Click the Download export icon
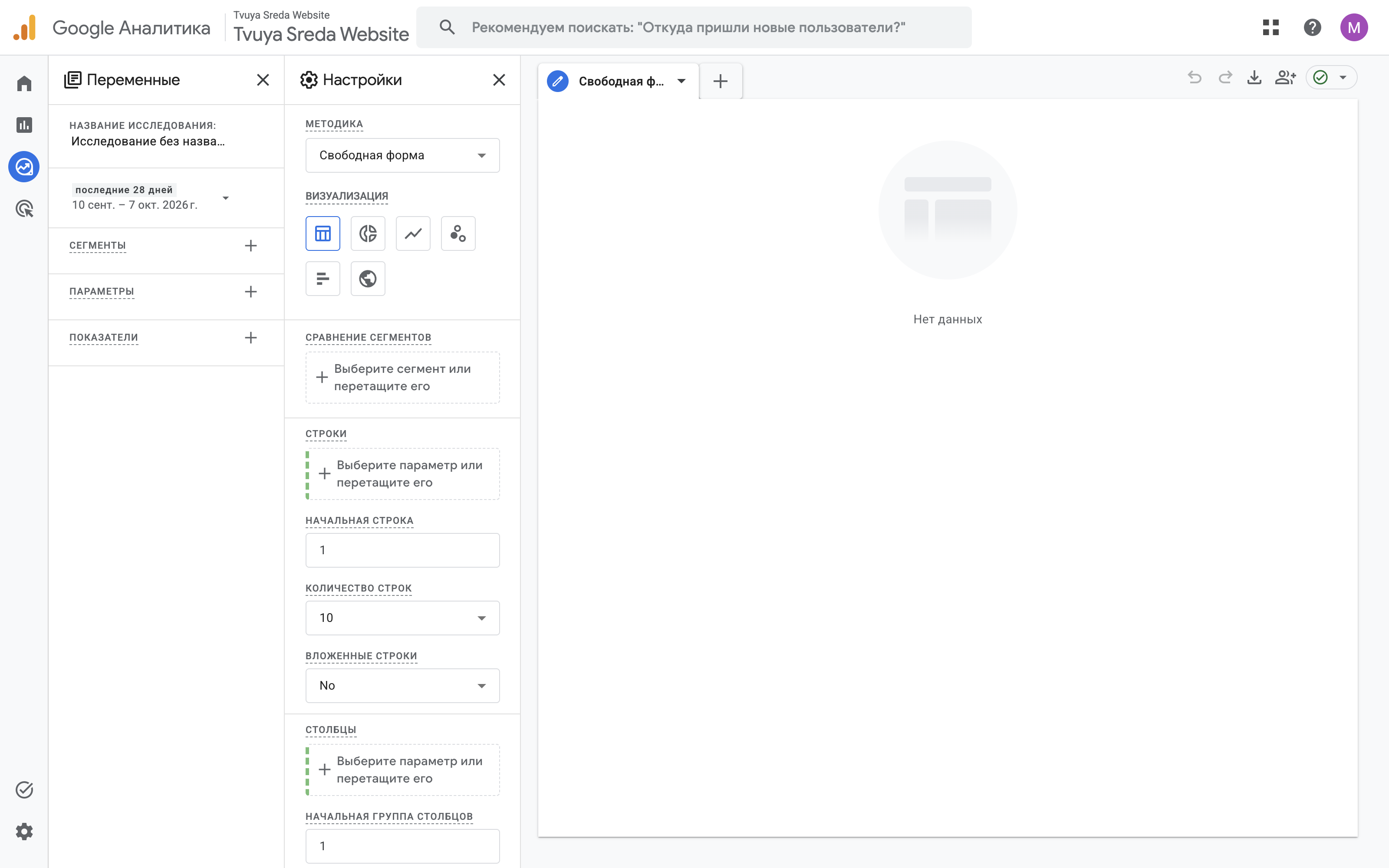This screenshot has height=868, width=1389. click(x=1255, y=78)
